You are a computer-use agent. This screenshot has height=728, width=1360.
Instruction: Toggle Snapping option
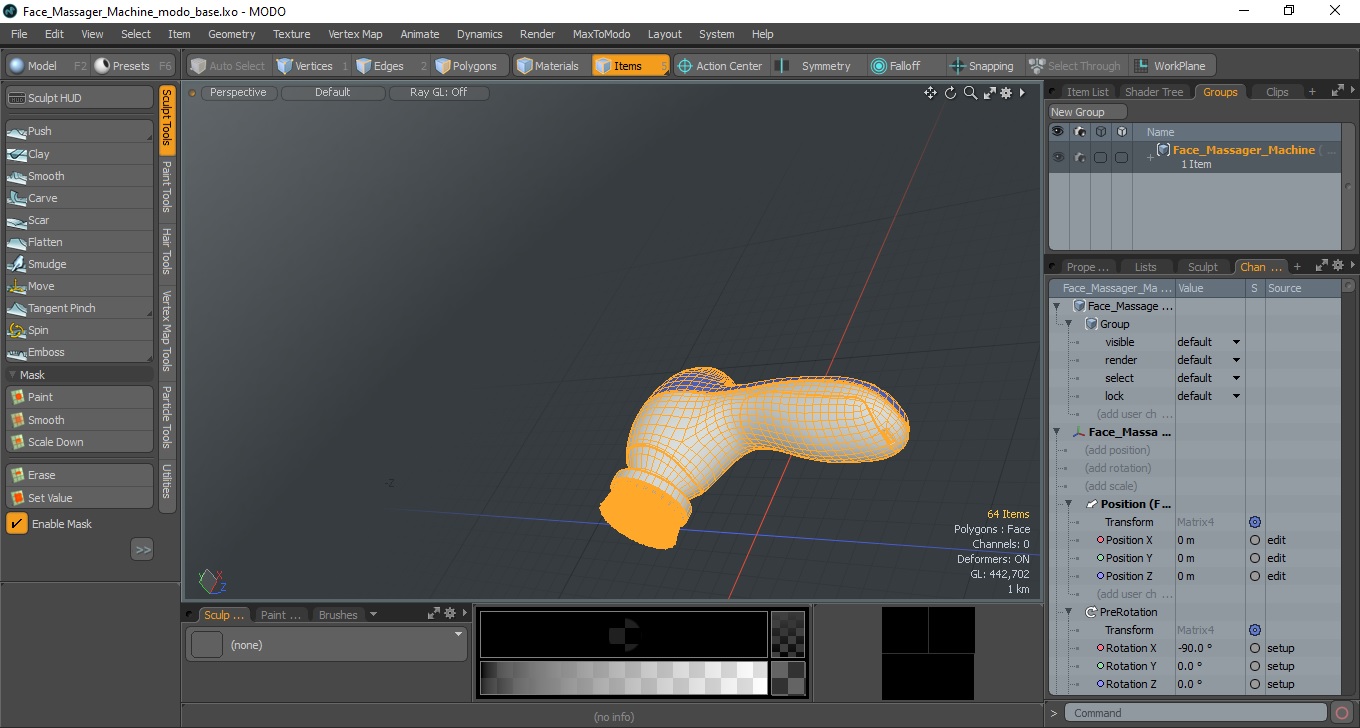pyautogui.click(x=982, y=66)
